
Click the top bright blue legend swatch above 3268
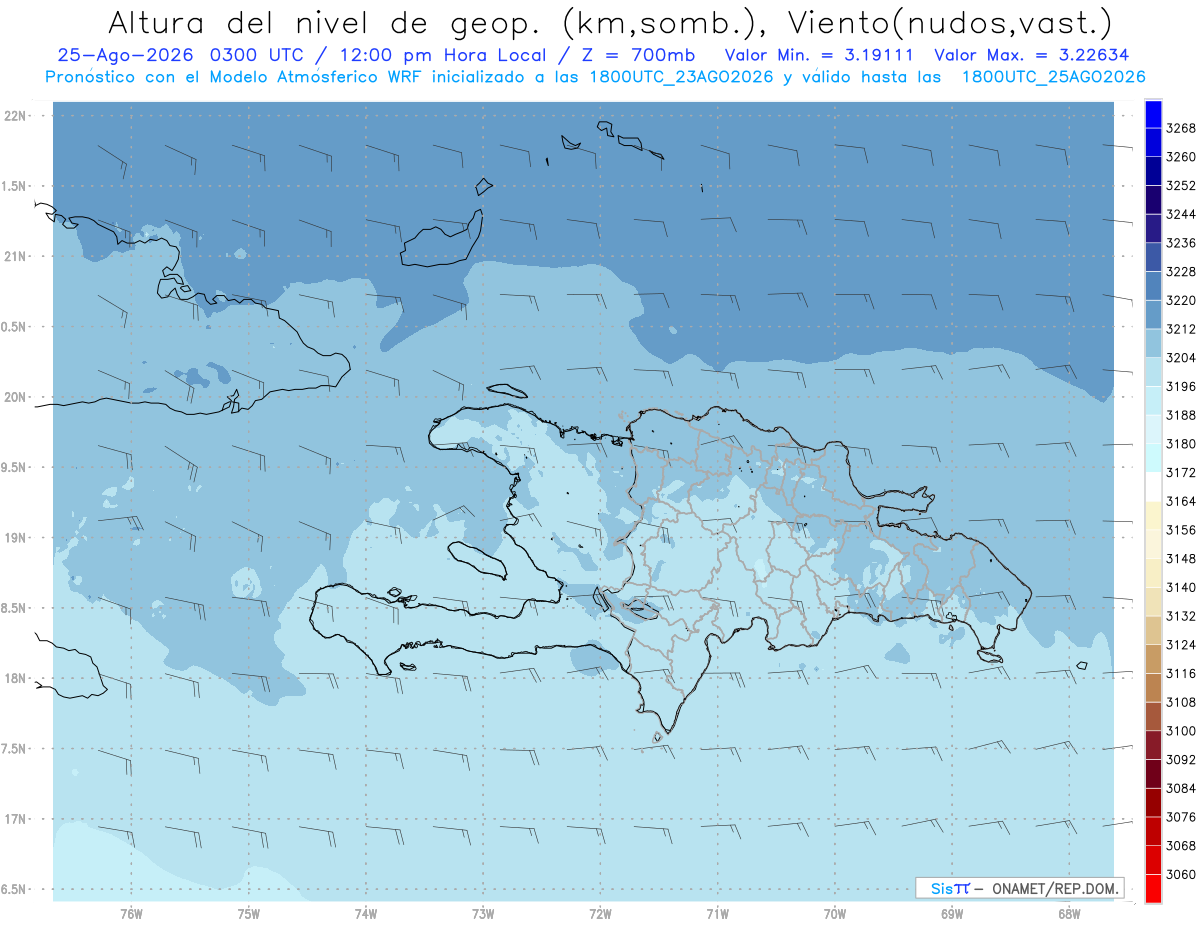coord(1152,114)
